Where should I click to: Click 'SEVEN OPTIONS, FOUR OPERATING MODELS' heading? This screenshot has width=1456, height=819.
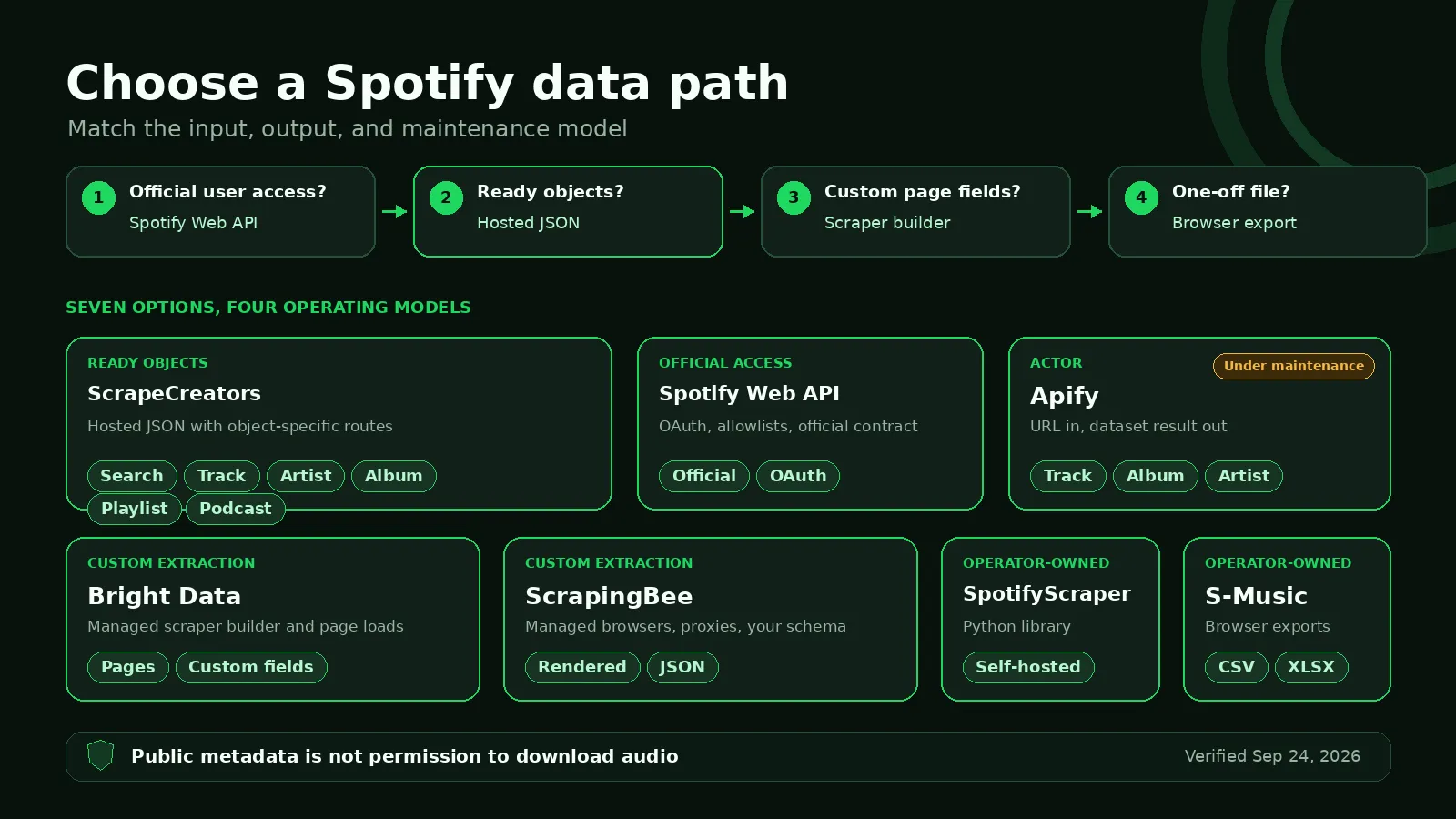pyautogui.click(x=268, y=308)
